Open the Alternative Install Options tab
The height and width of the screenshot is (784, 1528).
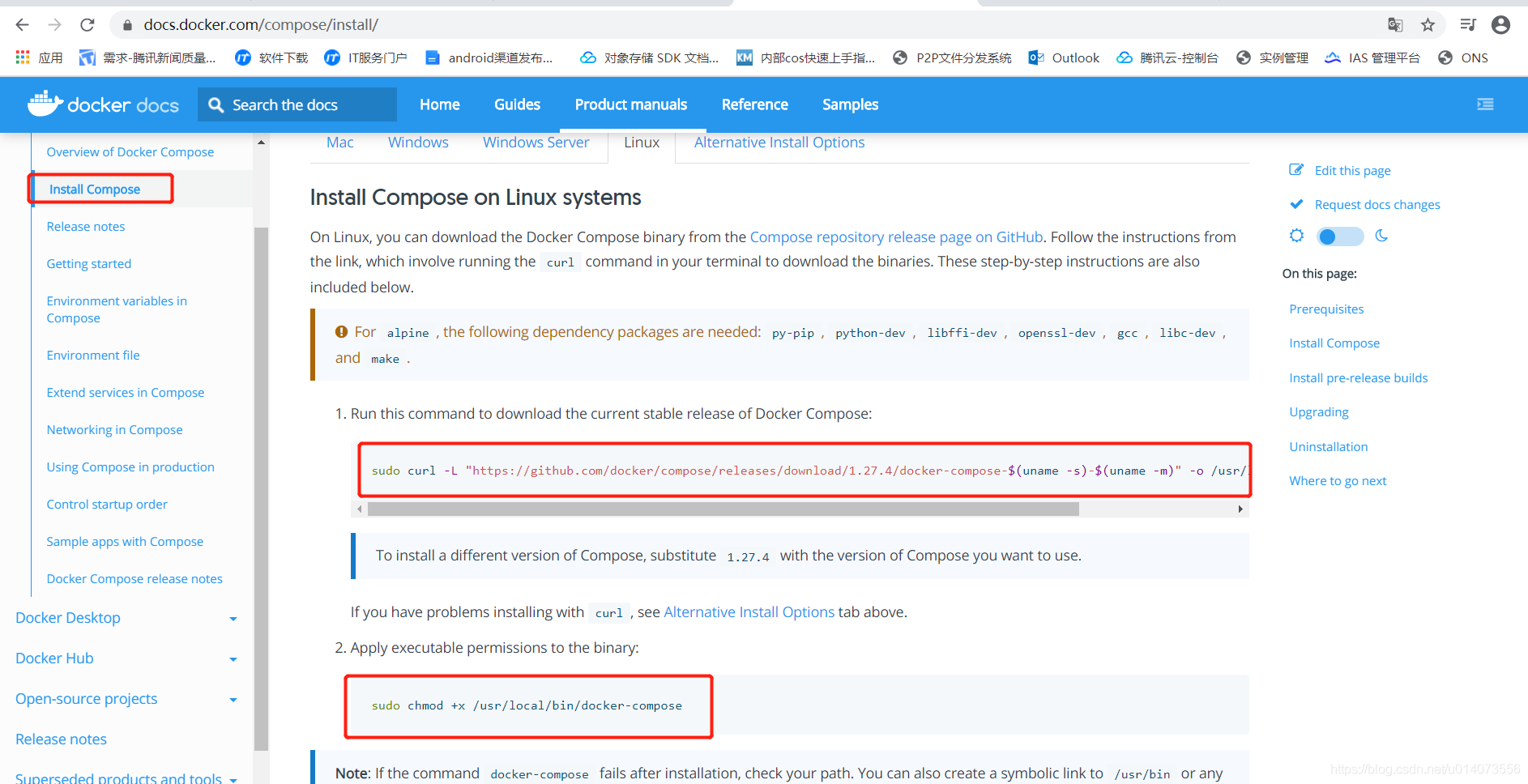[779, 143]
